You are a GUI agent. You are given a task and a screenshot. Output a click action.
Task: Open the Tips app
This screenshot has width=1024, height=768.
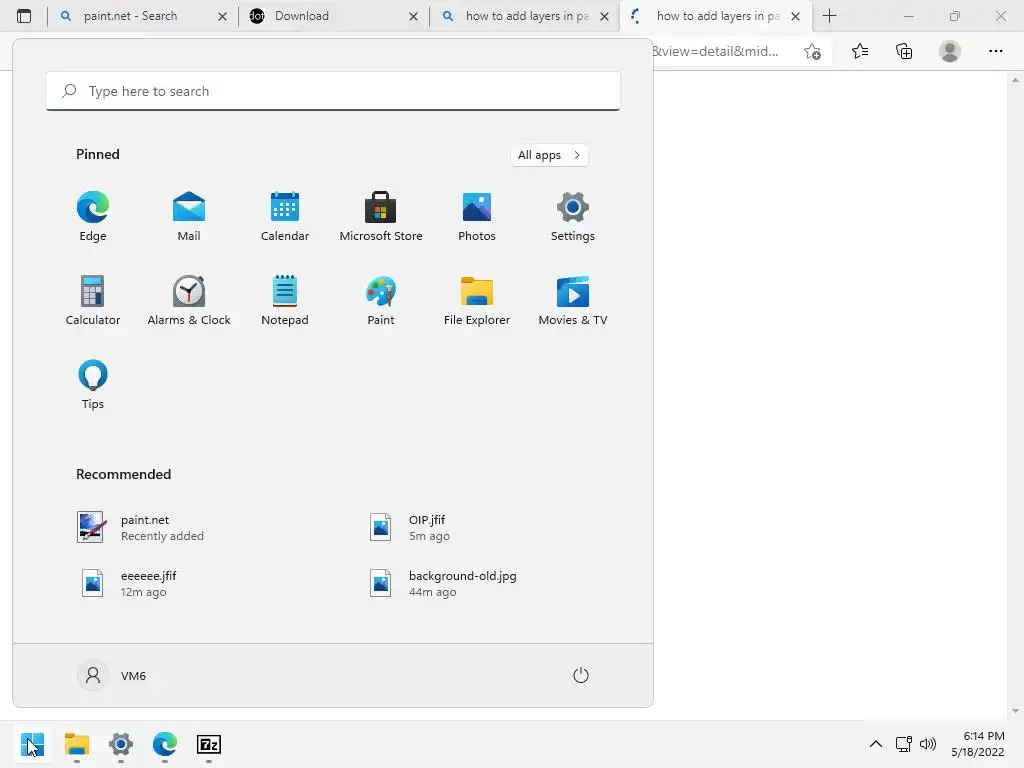pos(93,385)
